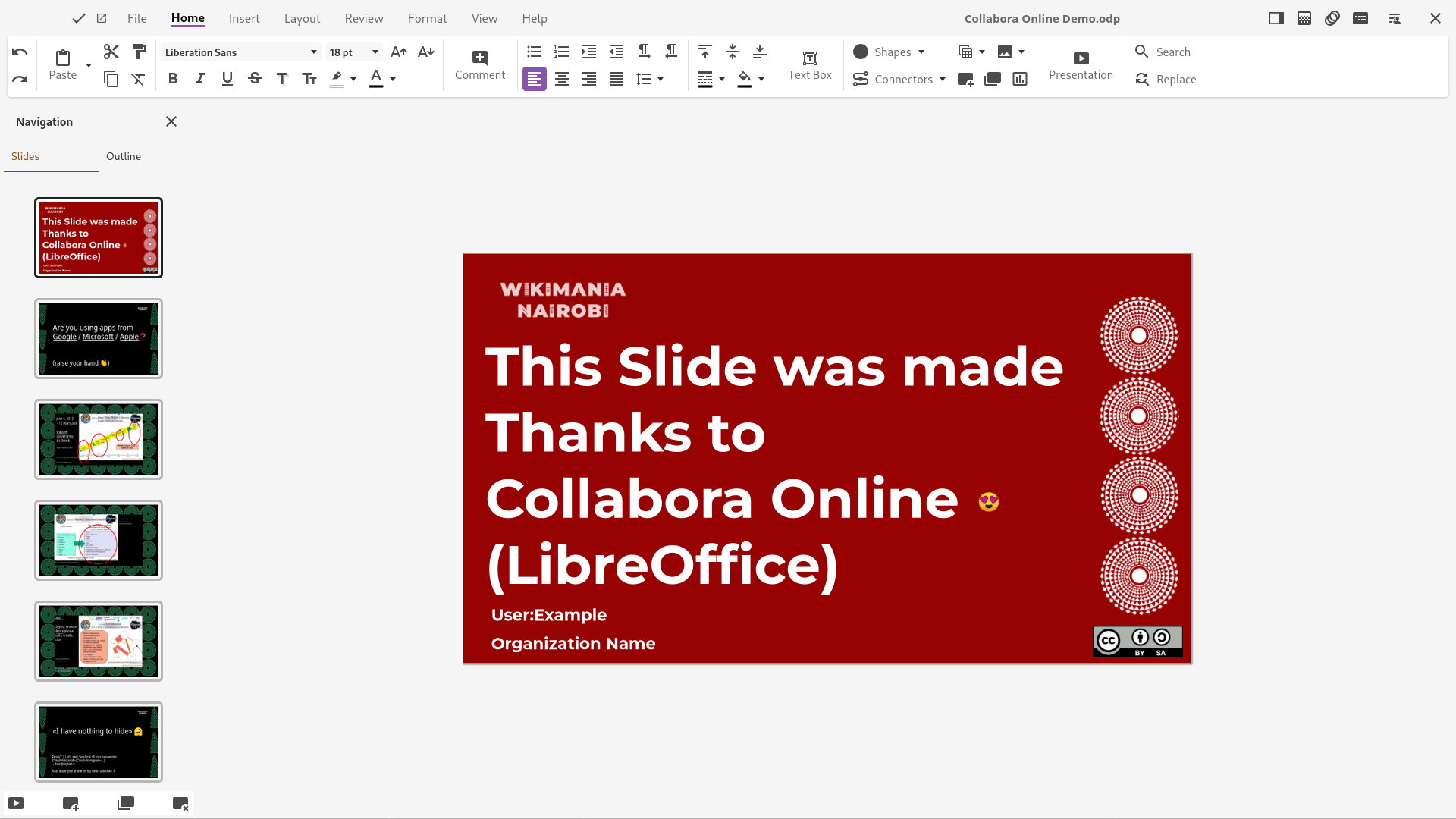Insert a Text Box
The image size is (1456, 819).
(x=810, y=65)
